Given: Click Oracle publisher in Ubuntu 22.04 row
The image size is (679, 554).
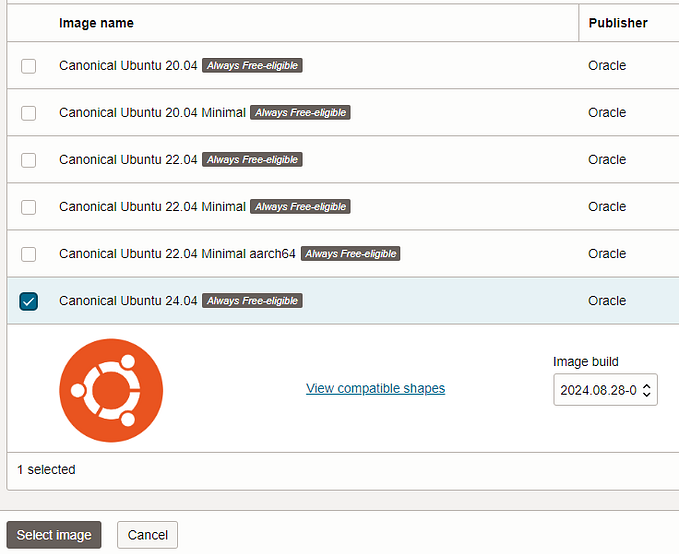Looking at the screenshot, I should click(607, 160).
